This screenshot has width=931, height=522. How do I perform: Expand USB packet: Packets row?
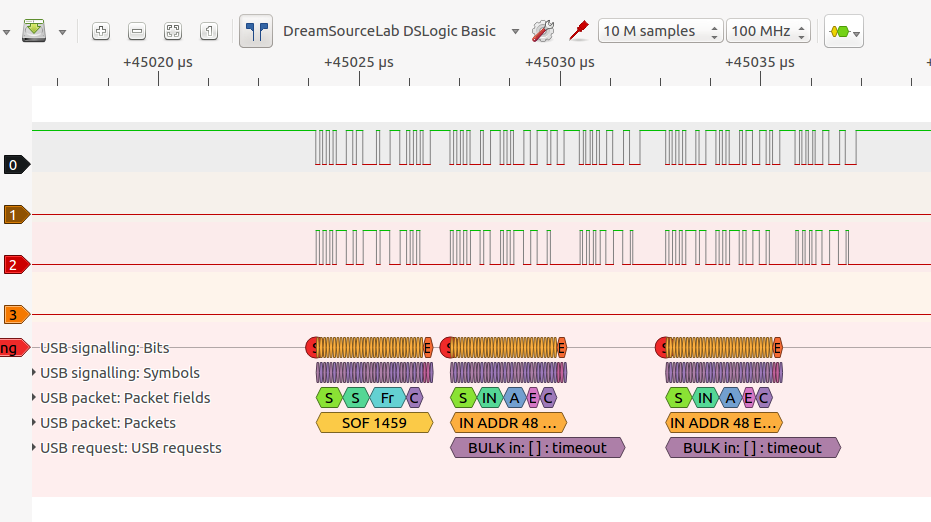34,422
